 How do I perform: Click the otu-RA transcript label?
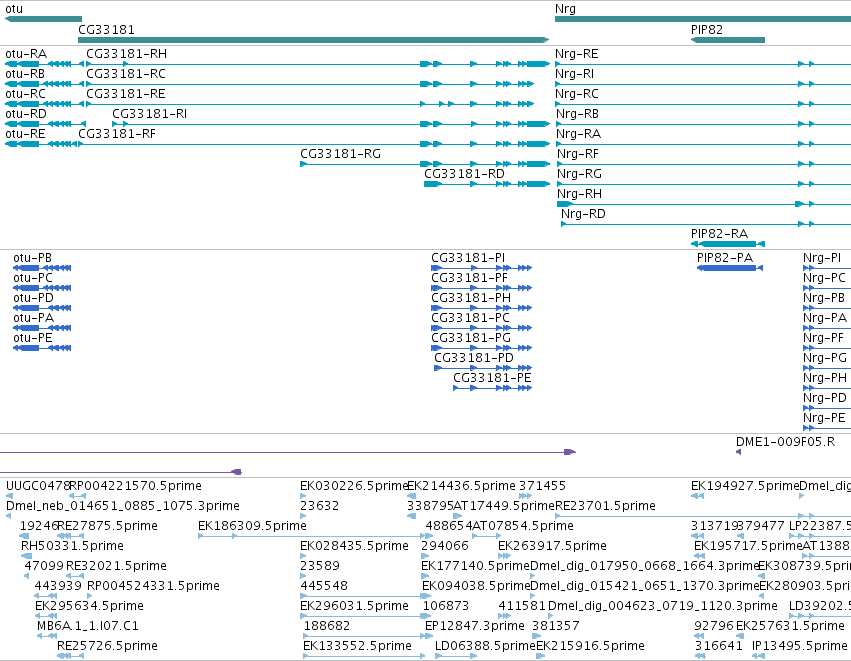coord(26,54)
